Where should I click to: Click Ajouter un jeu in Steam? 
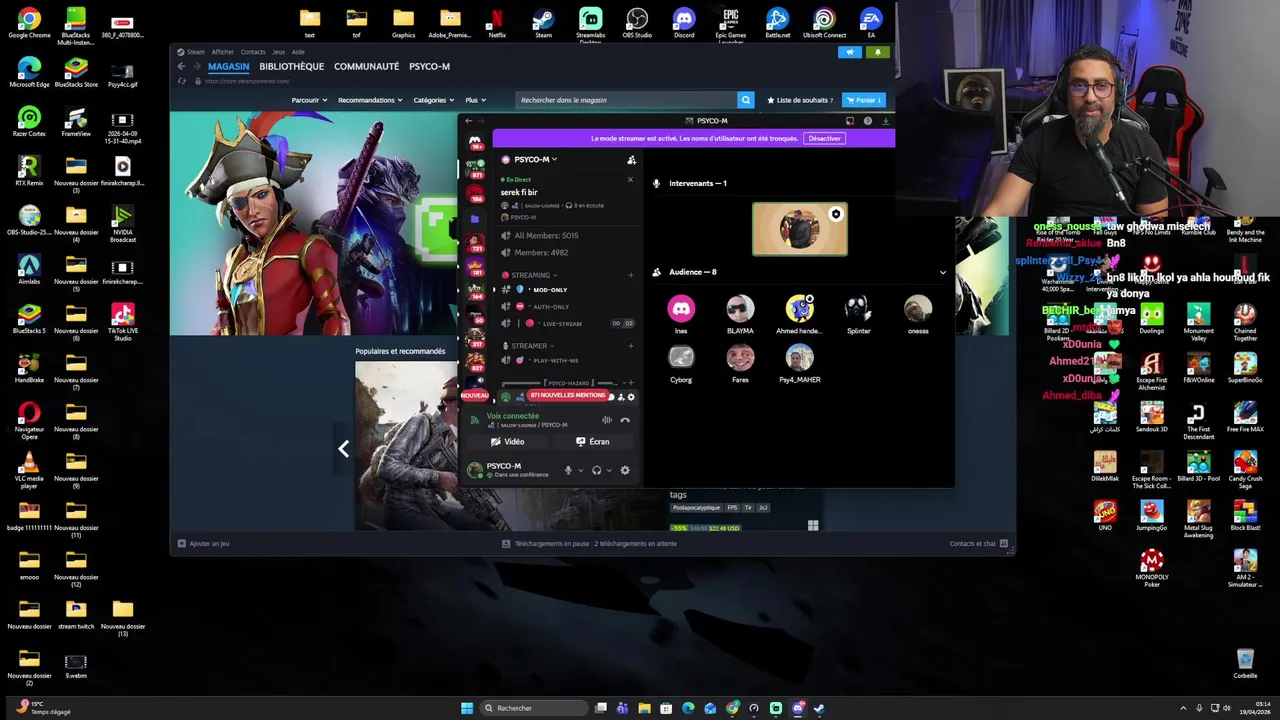coord(203,544)
